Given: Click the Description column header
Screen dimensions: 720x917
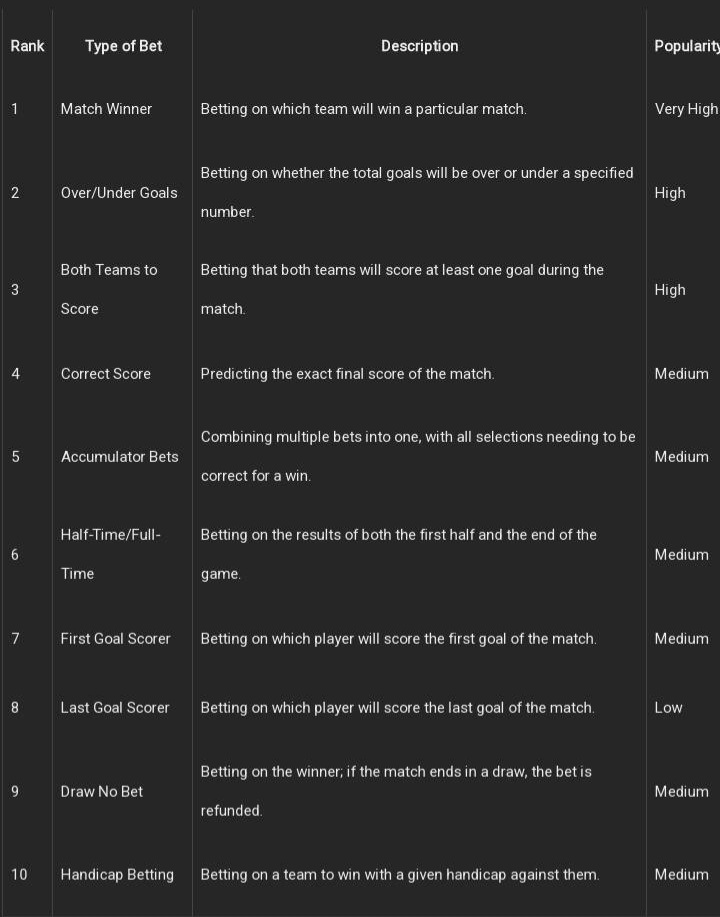Looking at the screenshot, I should click(x=419, y=46).
